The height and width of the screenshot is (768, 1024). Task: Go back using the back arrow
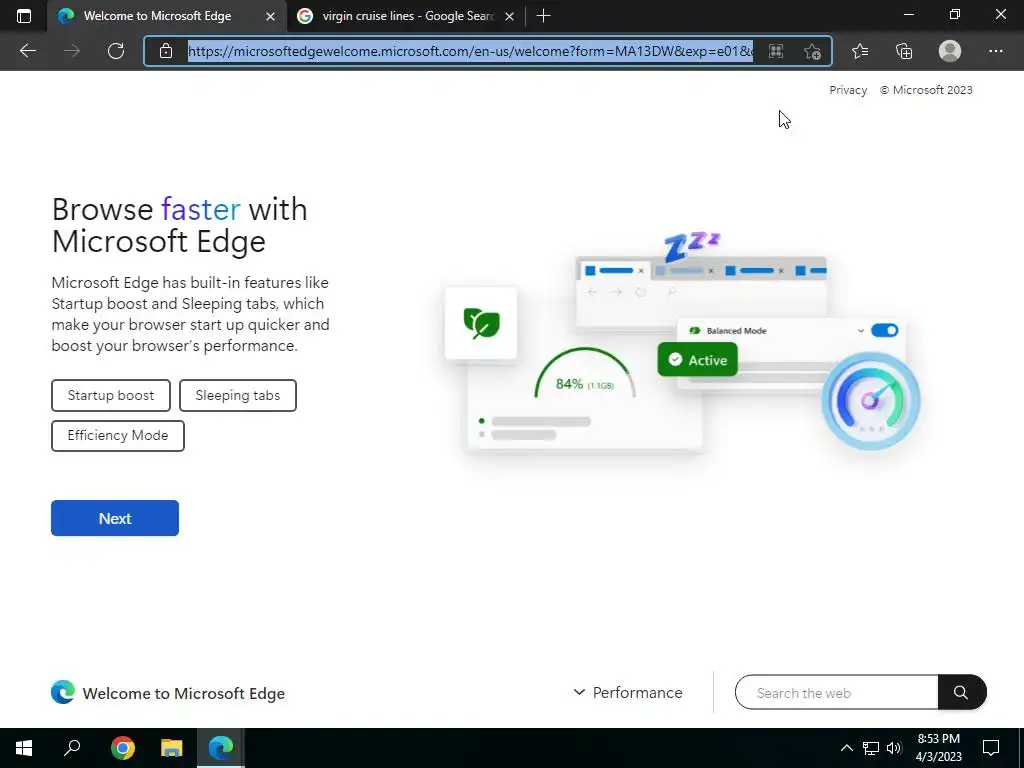(27, 51)
